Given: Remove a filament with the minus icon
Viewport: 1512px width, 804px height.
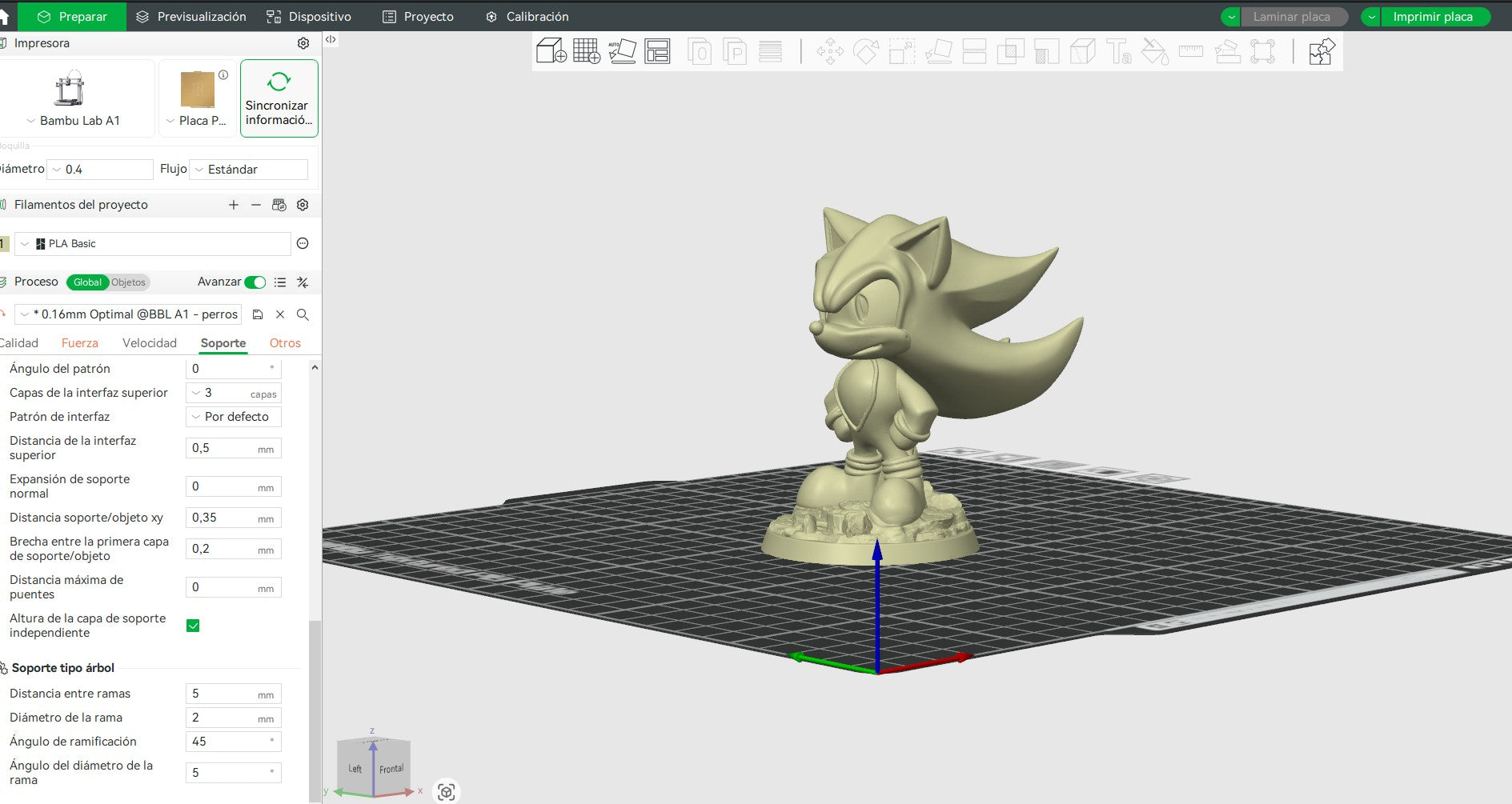Looking at the screenshot, I should [x=256, y=205].
